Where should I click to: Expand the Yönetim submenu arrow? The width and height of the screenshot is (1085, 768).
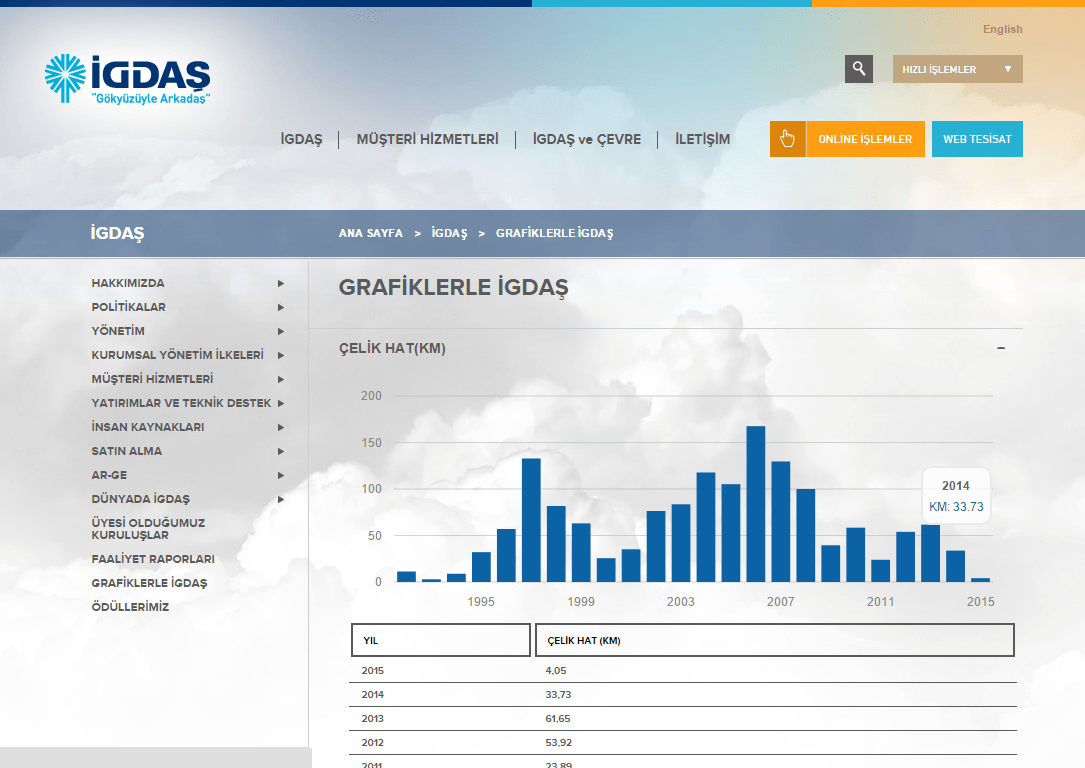[281, 331]
